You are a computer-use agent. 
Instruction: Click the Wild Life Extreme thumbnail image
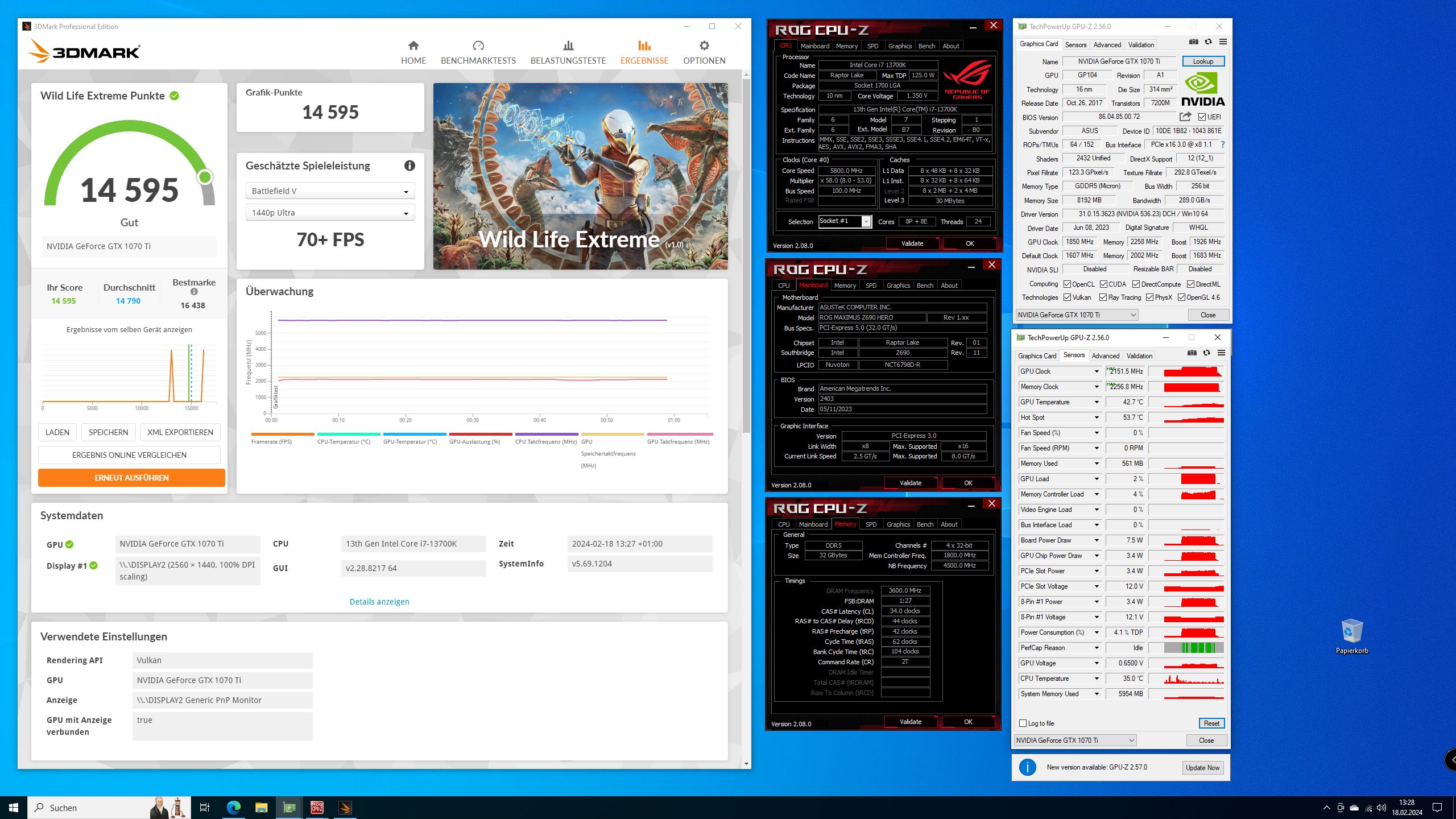[580, 176]
